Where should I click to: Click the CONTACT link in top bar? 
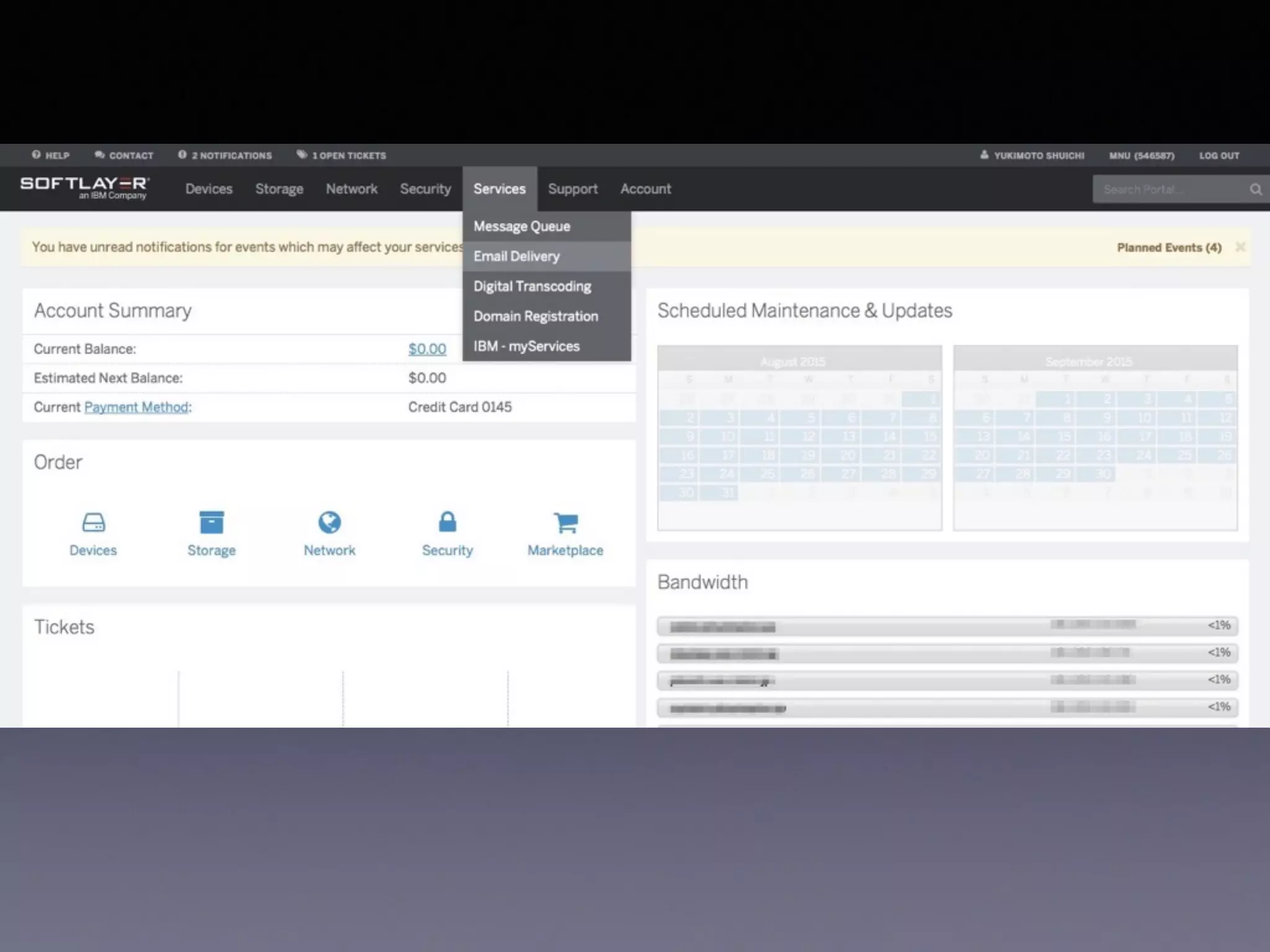(131, 156)
